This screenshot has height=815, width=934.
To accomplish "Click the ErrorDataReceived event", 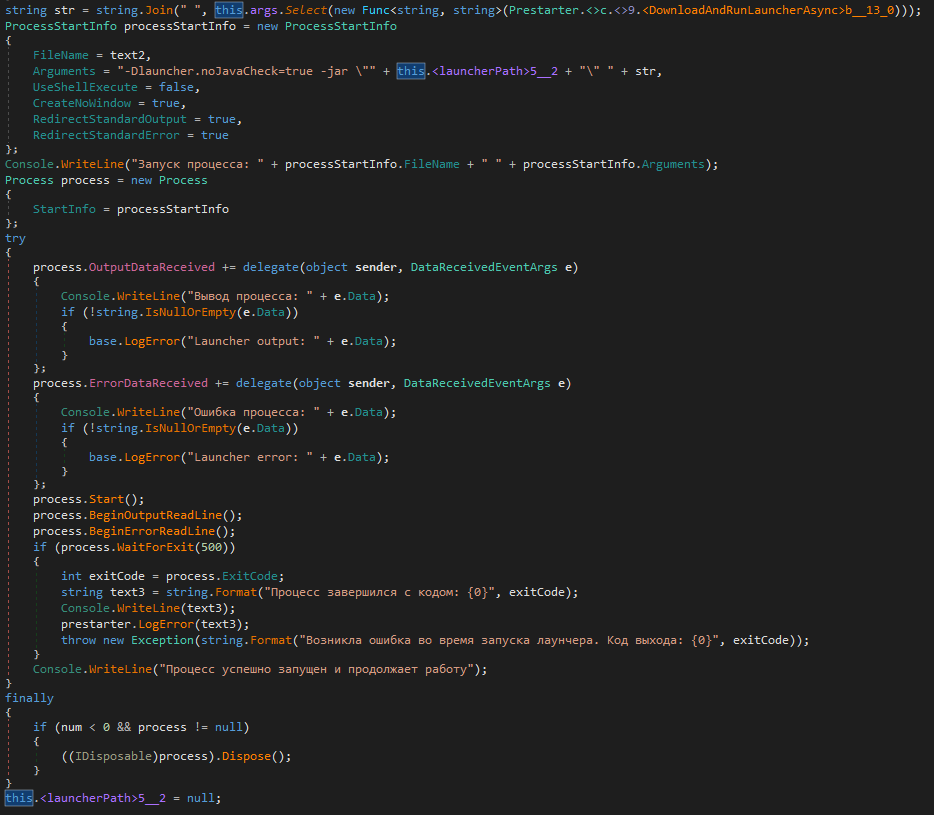I will click(148, 383).
